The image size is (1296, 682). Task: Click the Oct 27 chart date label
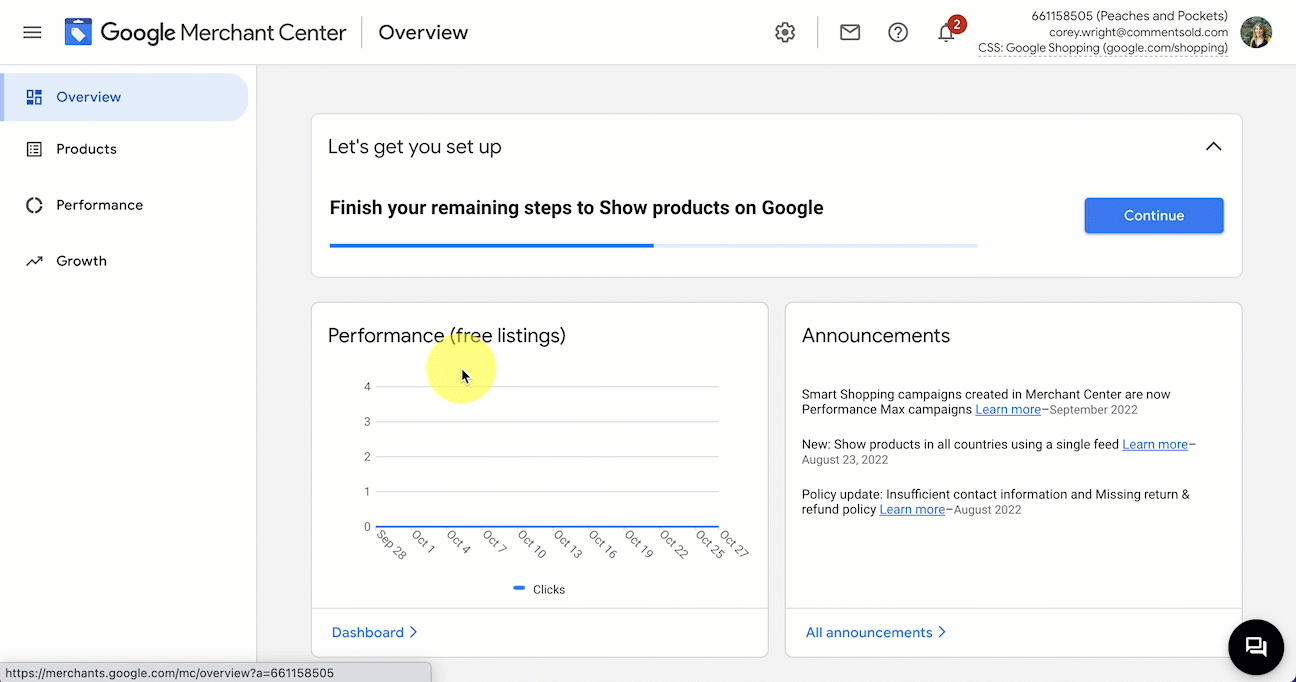[x=734, y=545]
